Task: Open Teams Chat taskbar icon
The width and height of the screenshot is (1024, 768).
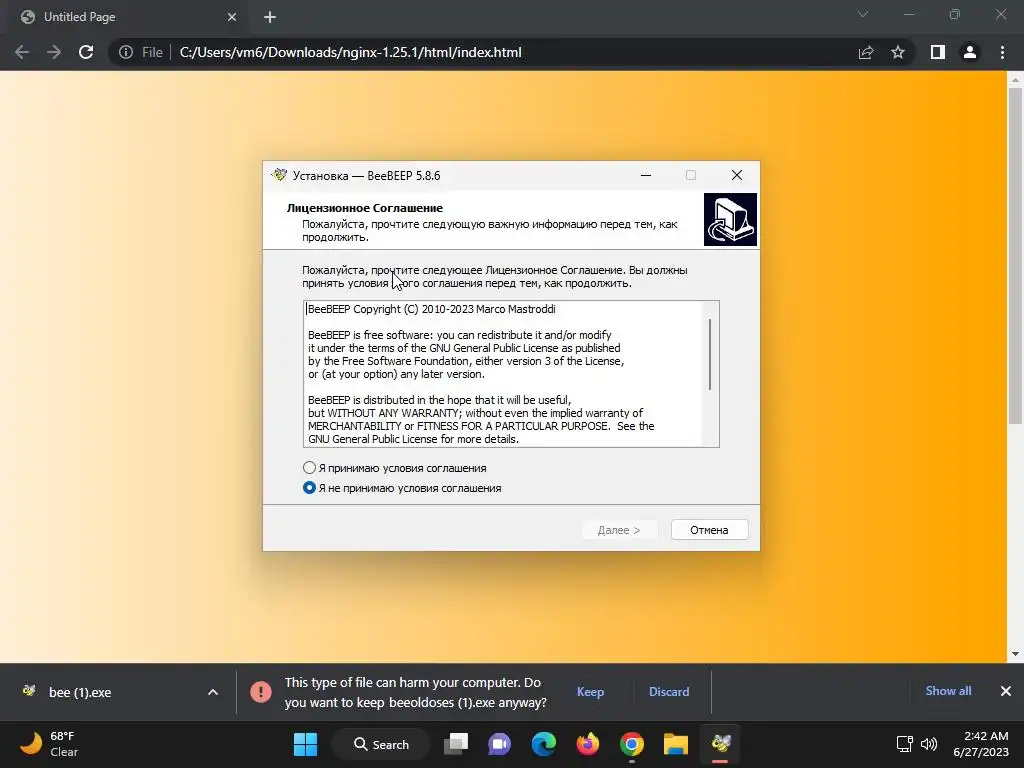Action: (x=500, y=744)
